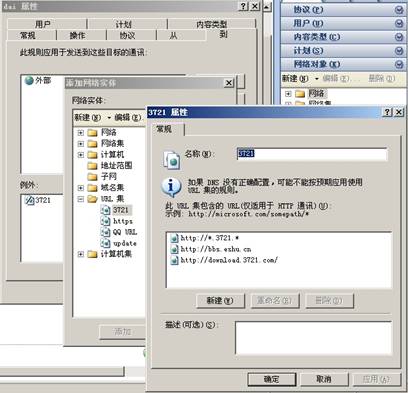Expand the 网络 tree node
This screenshot has height=393, width=408.
pyautogui.click(x=81, y=133)
